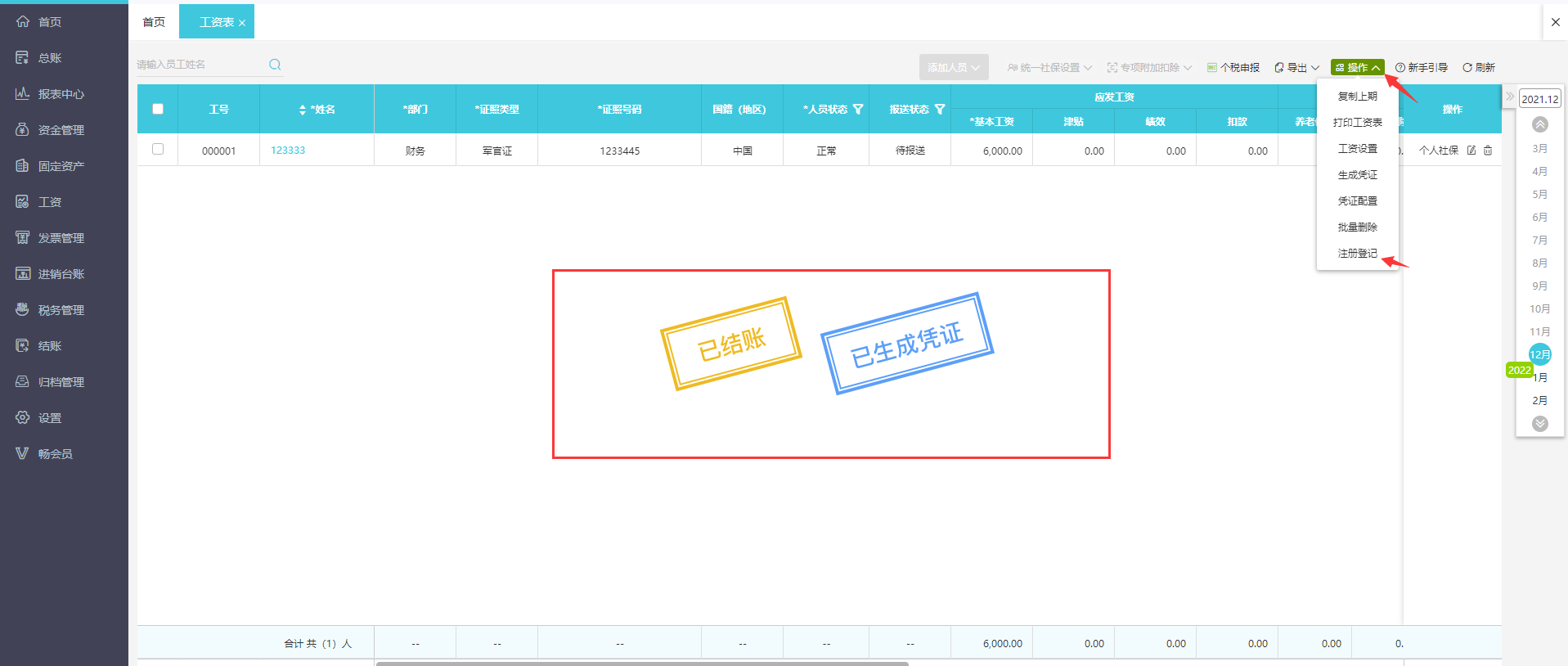Click the 个税申报 button
Screen dimensions: 1568x666
pos(1233,68)
